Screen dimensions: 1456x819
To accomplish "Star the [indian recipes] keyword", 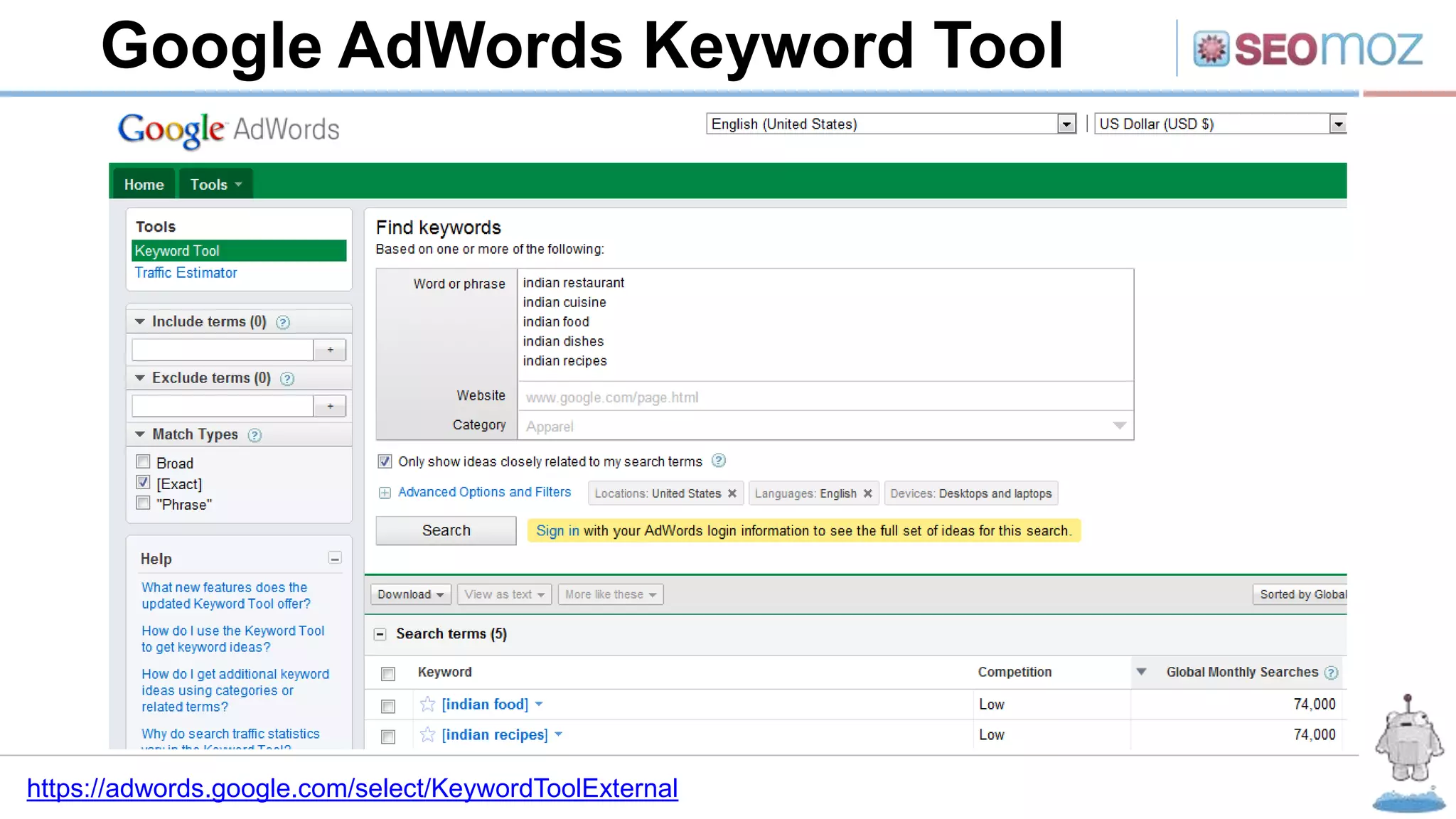I will (427, 734).
